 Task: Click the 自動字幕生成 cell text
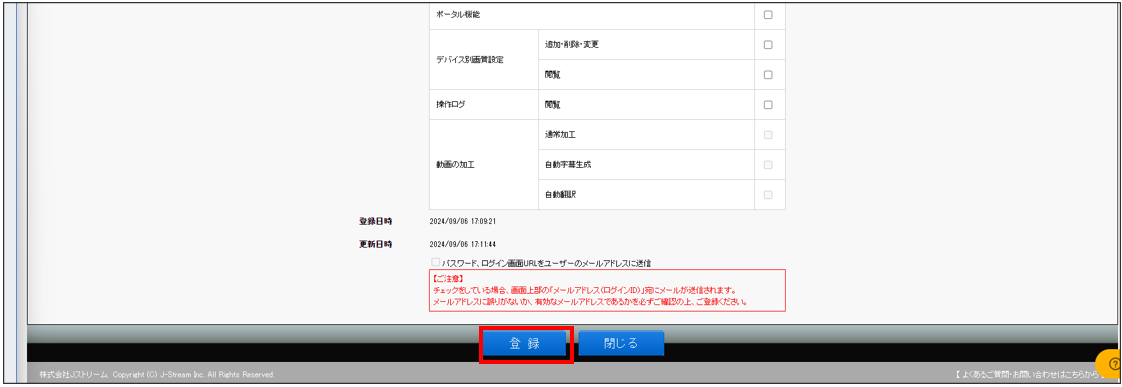pos(568,165)
